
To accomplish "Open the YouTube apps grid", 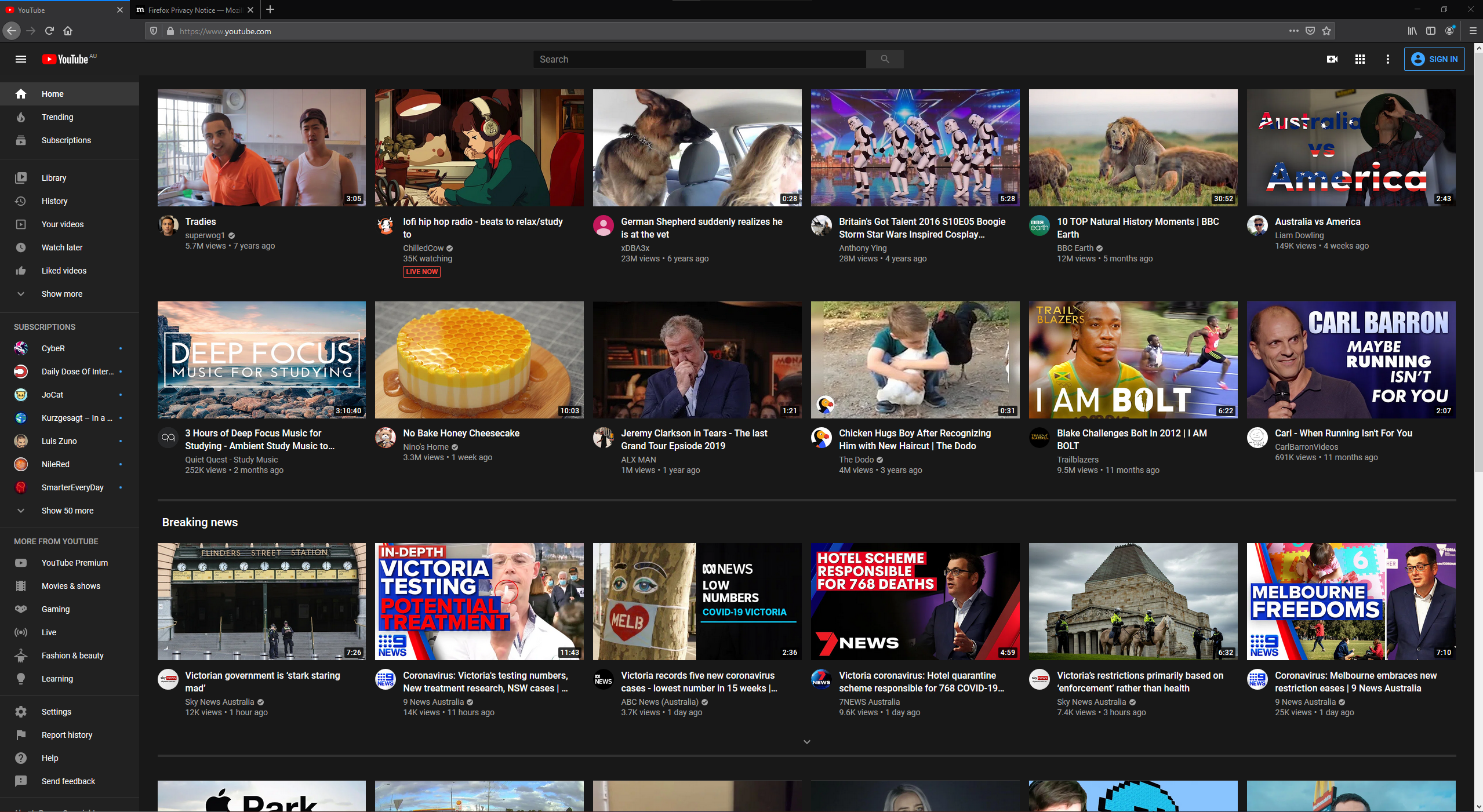I will tap(1360, 59).
